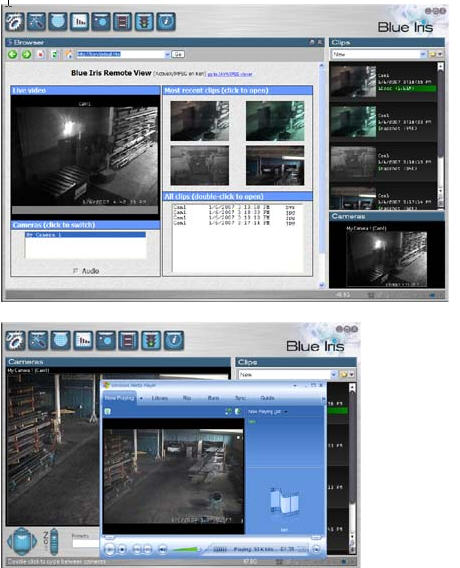The height and width of the screenshot is (568, 460).
Task: Open top-left thumbnail in Most recent clips
Action: coord(200,121)
